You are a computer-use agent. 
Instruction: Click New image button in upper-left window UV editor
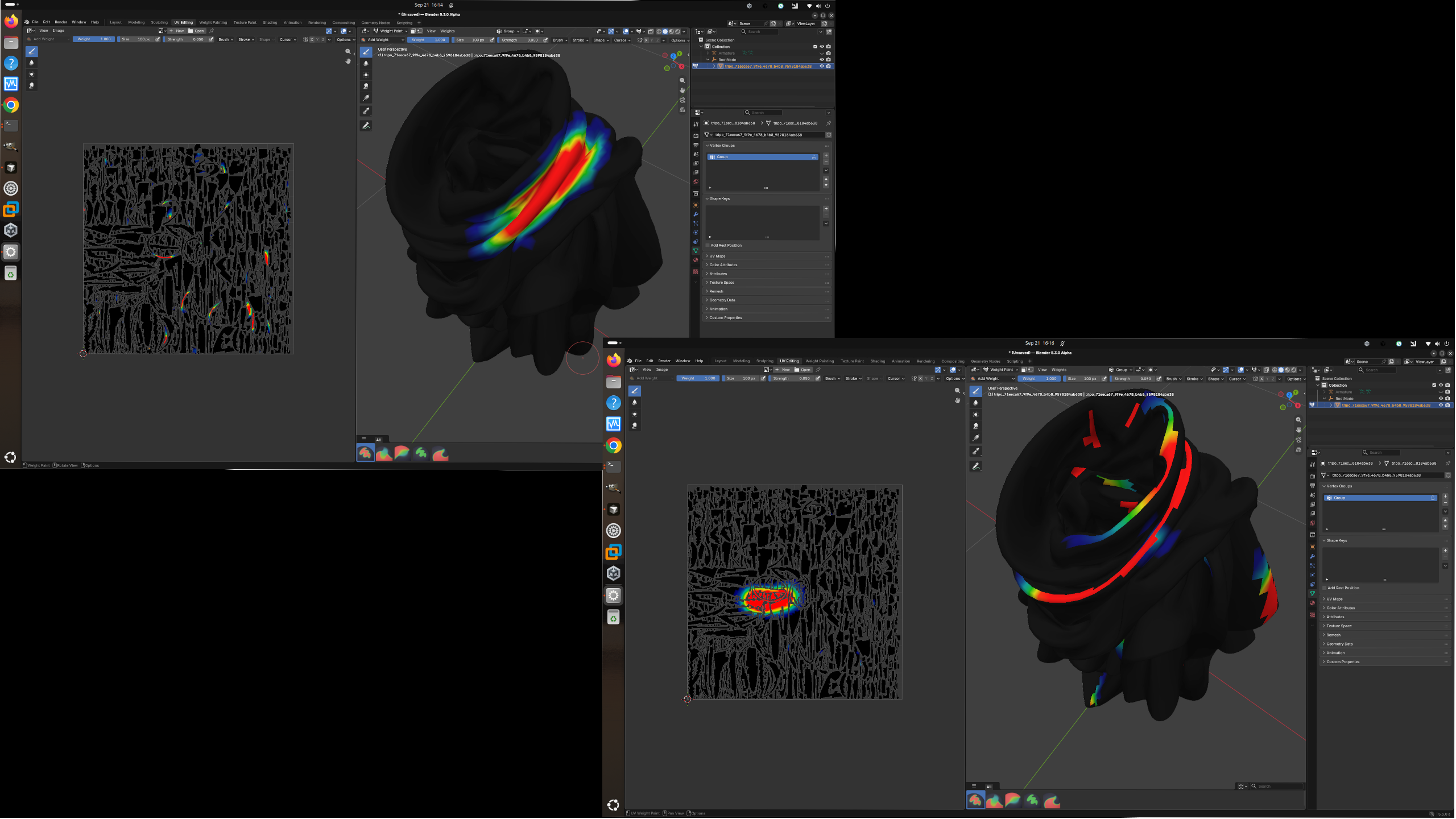pyautogui.click(x=177, y=31)
